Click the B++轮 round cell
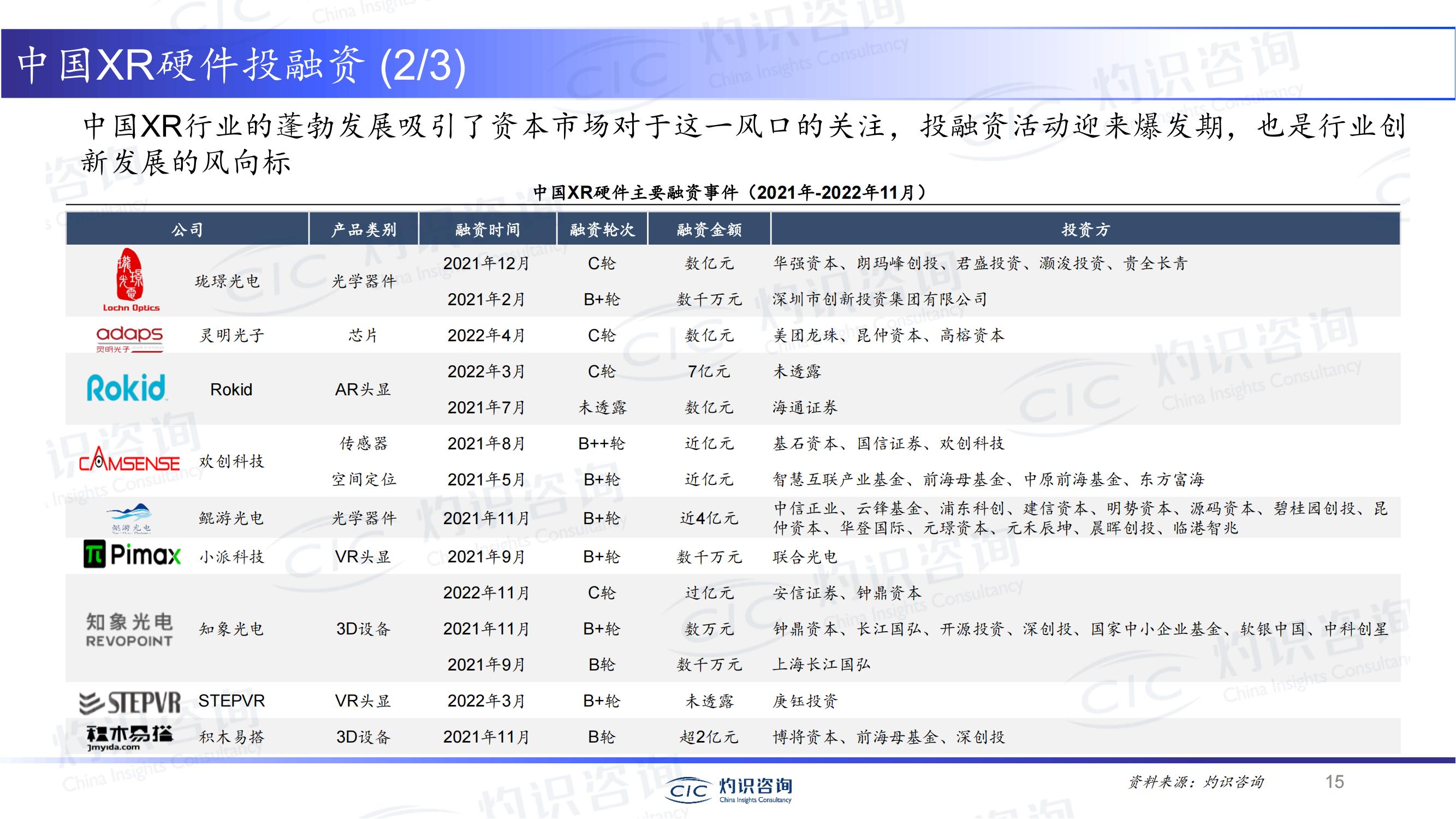The image size is (1456, 819). pyautogui.click(x=602, y=443)
